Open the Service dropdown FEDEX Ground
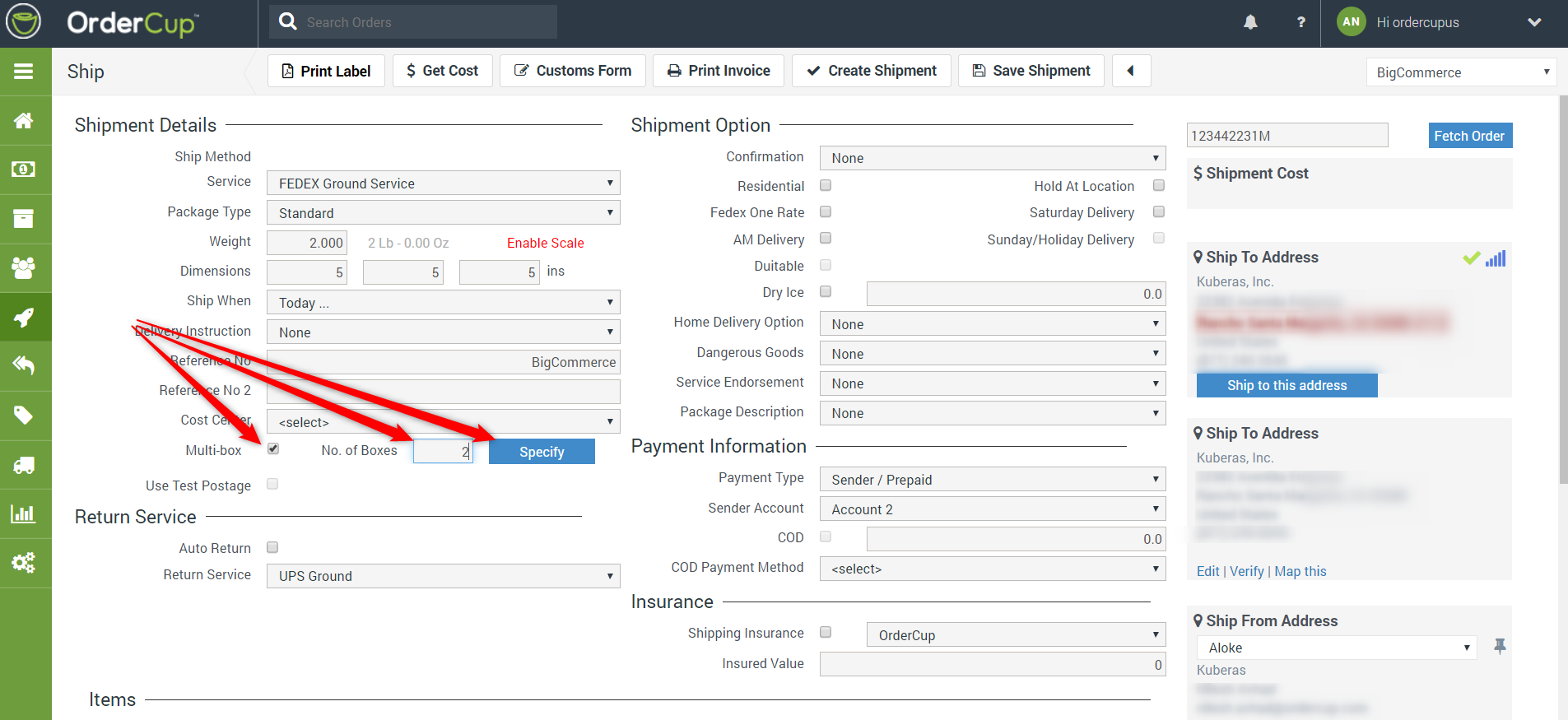This screenshot has height=720, width=1568. point(444,183)
